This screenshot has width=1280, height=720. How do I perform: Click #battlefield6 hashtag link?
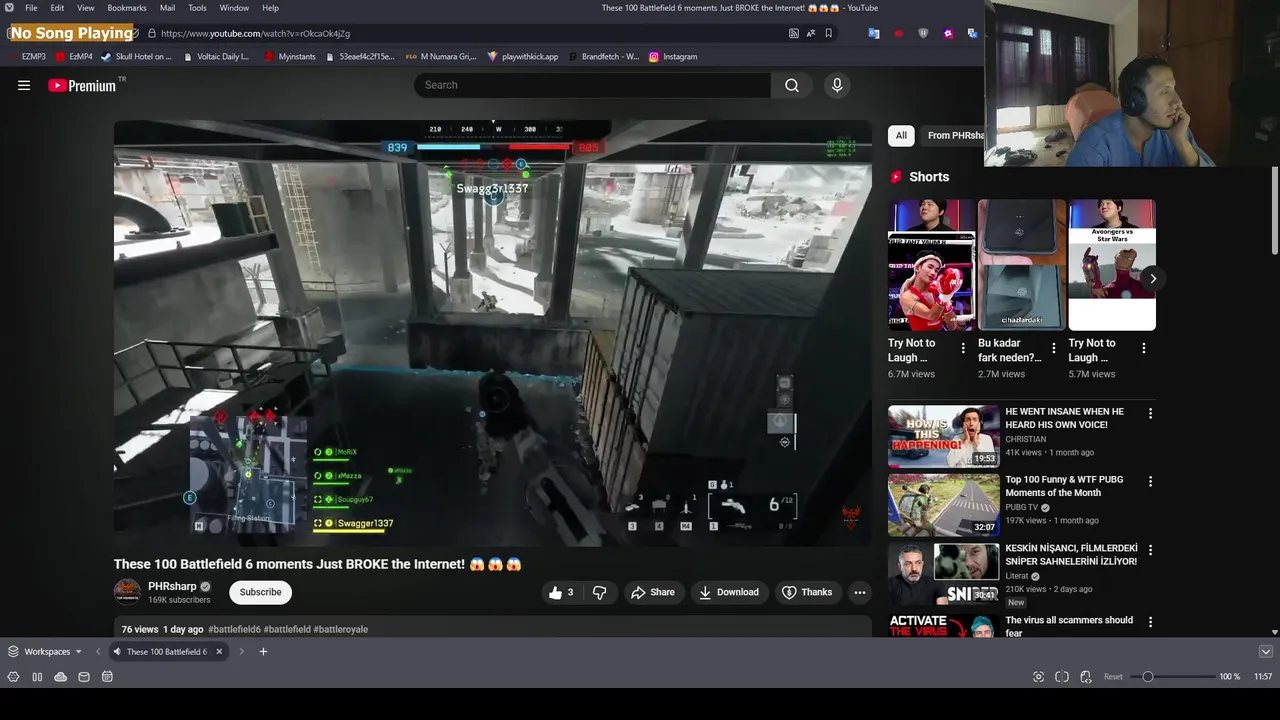[234, 629]
